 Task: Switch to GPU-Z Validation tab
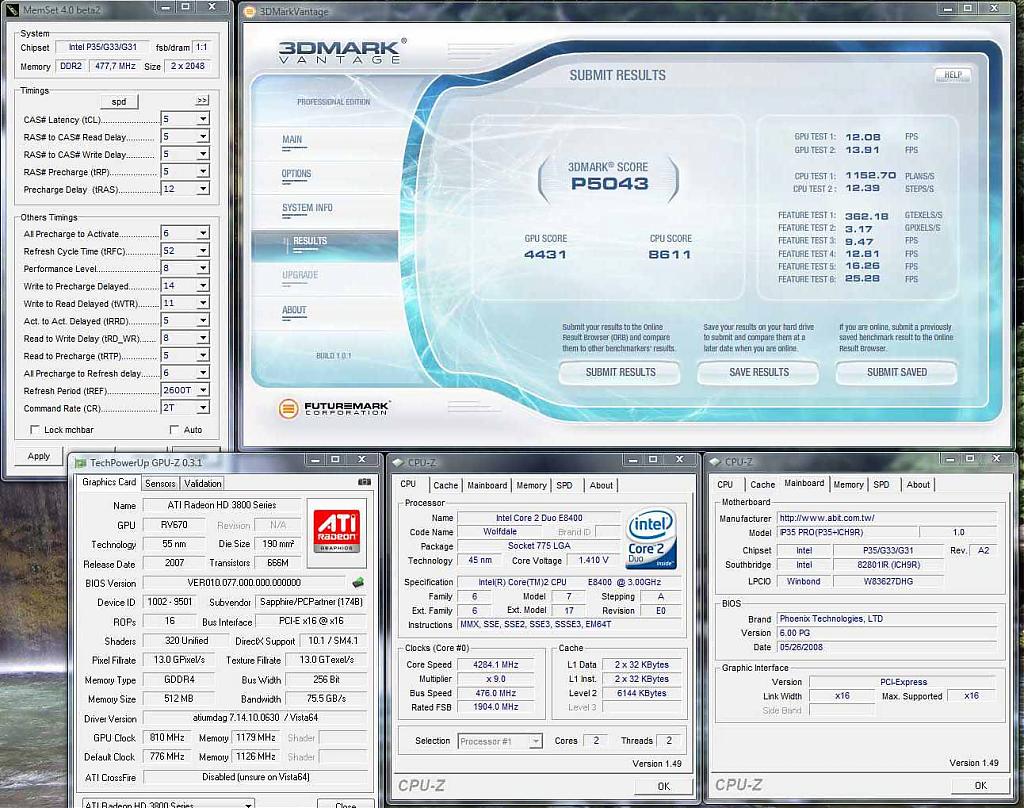point(202,483)
